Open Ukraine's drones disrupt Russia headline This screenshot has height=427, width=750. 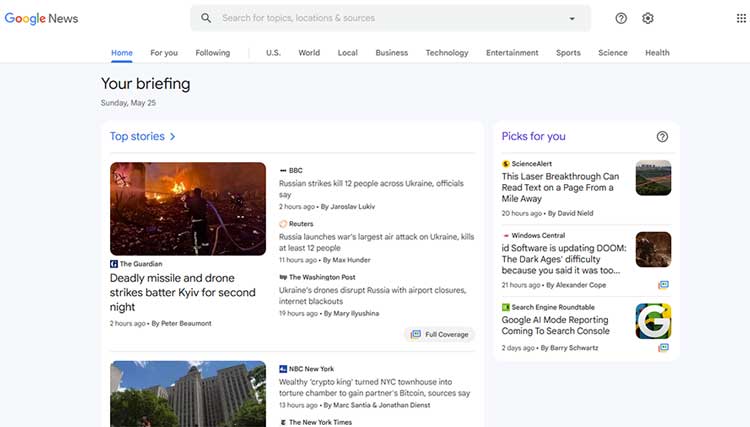373,296
